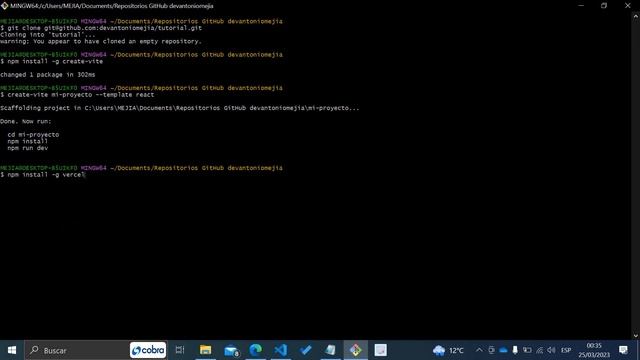
Task: Open OneDrive cloud icon in system tray
Action: [503, 350]
